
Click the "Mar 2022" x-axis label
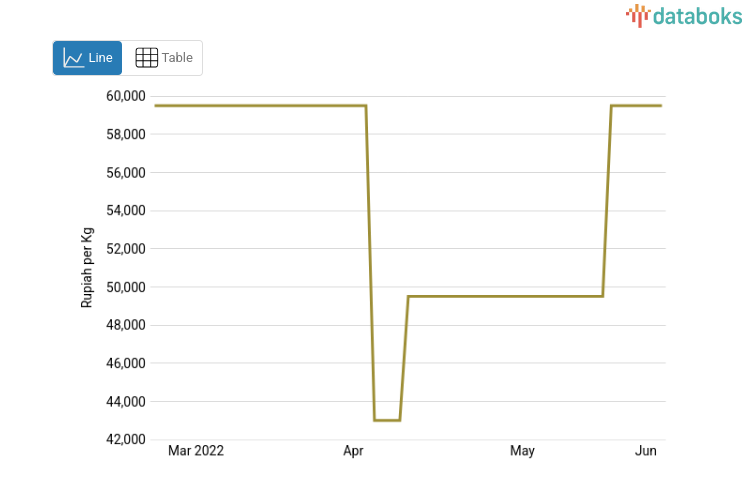[196, 451]
